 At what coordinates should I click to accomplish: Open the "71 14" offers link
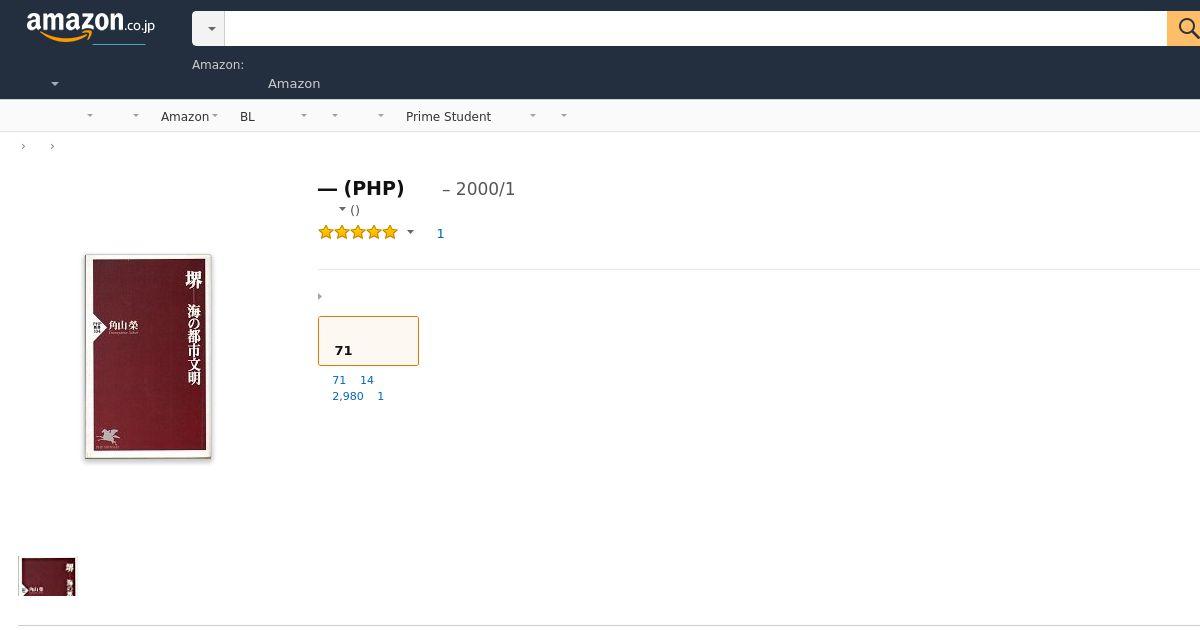click(x=353, y=380)
